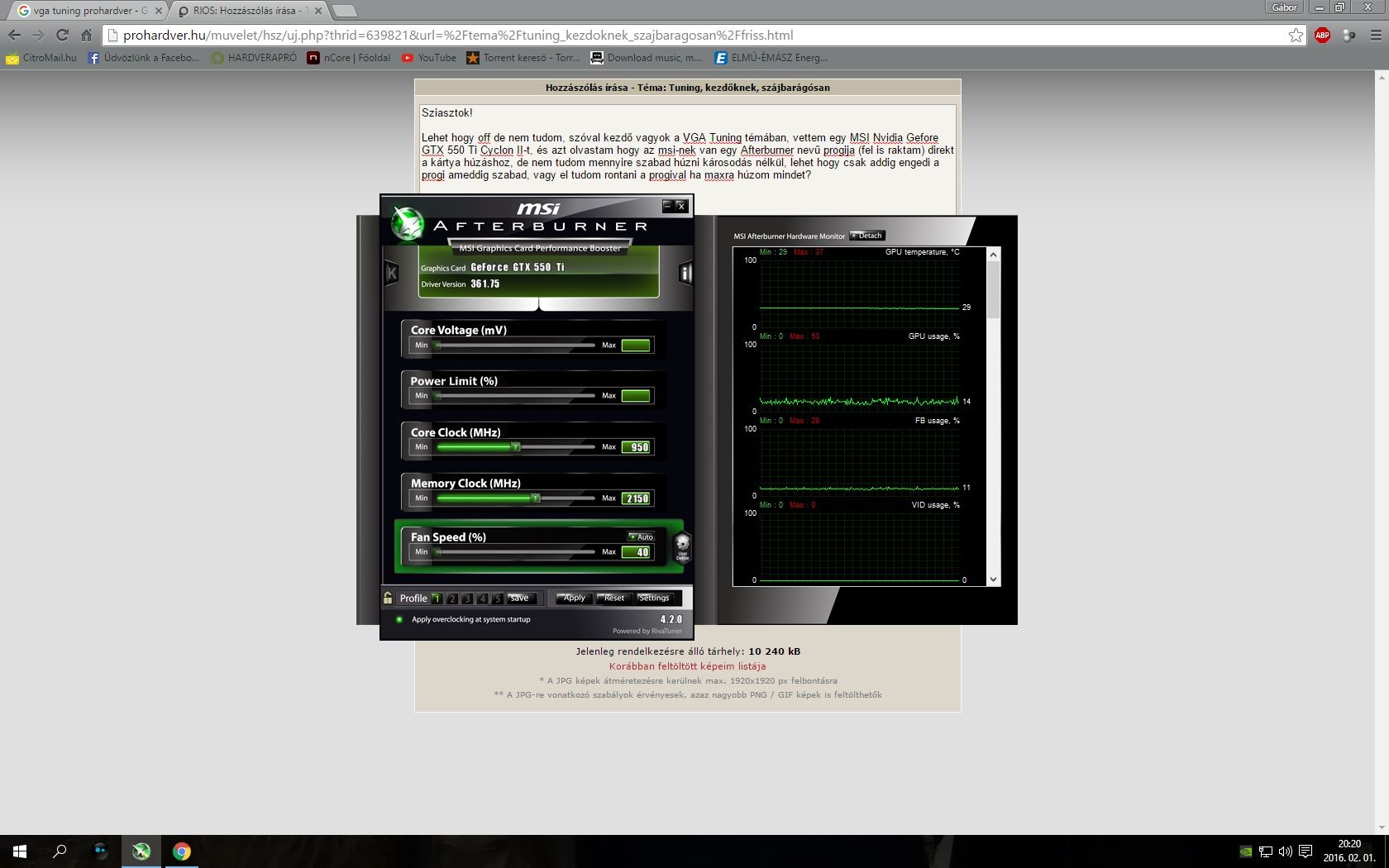Open a new browser tab
The height and width of the screenshot is (868, 1389).
pos(344,11)
